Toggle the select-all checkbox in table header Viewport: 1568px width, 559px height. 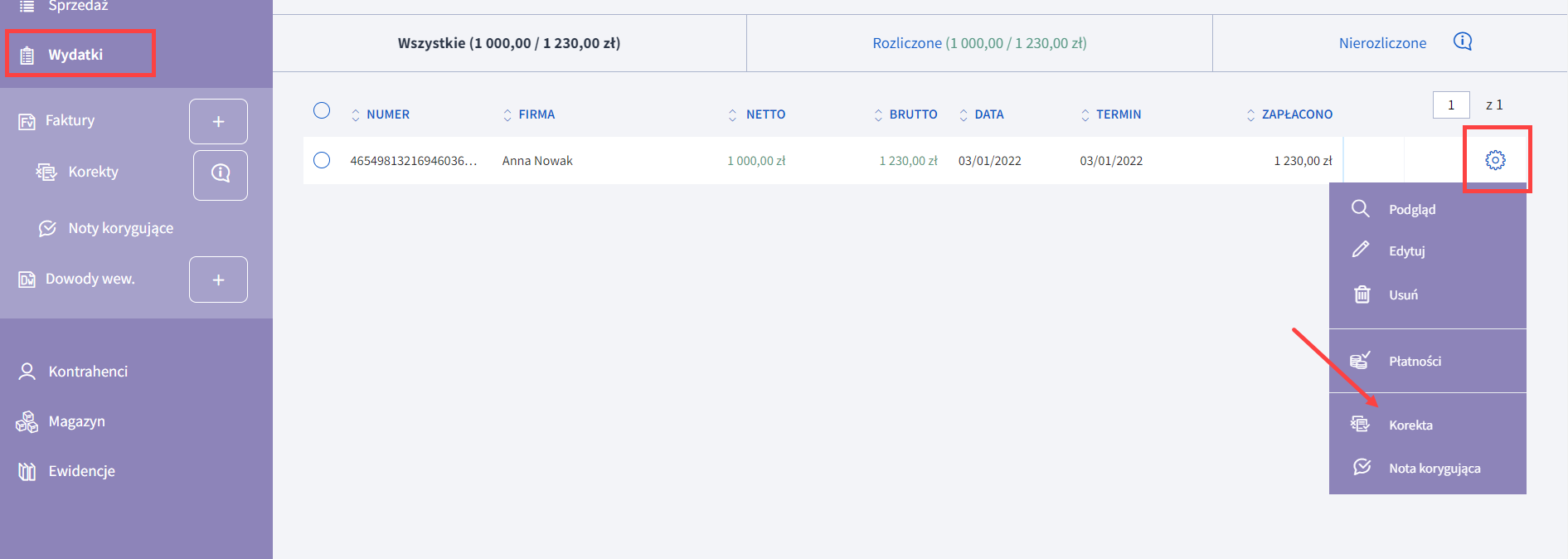tap(322, 110)
